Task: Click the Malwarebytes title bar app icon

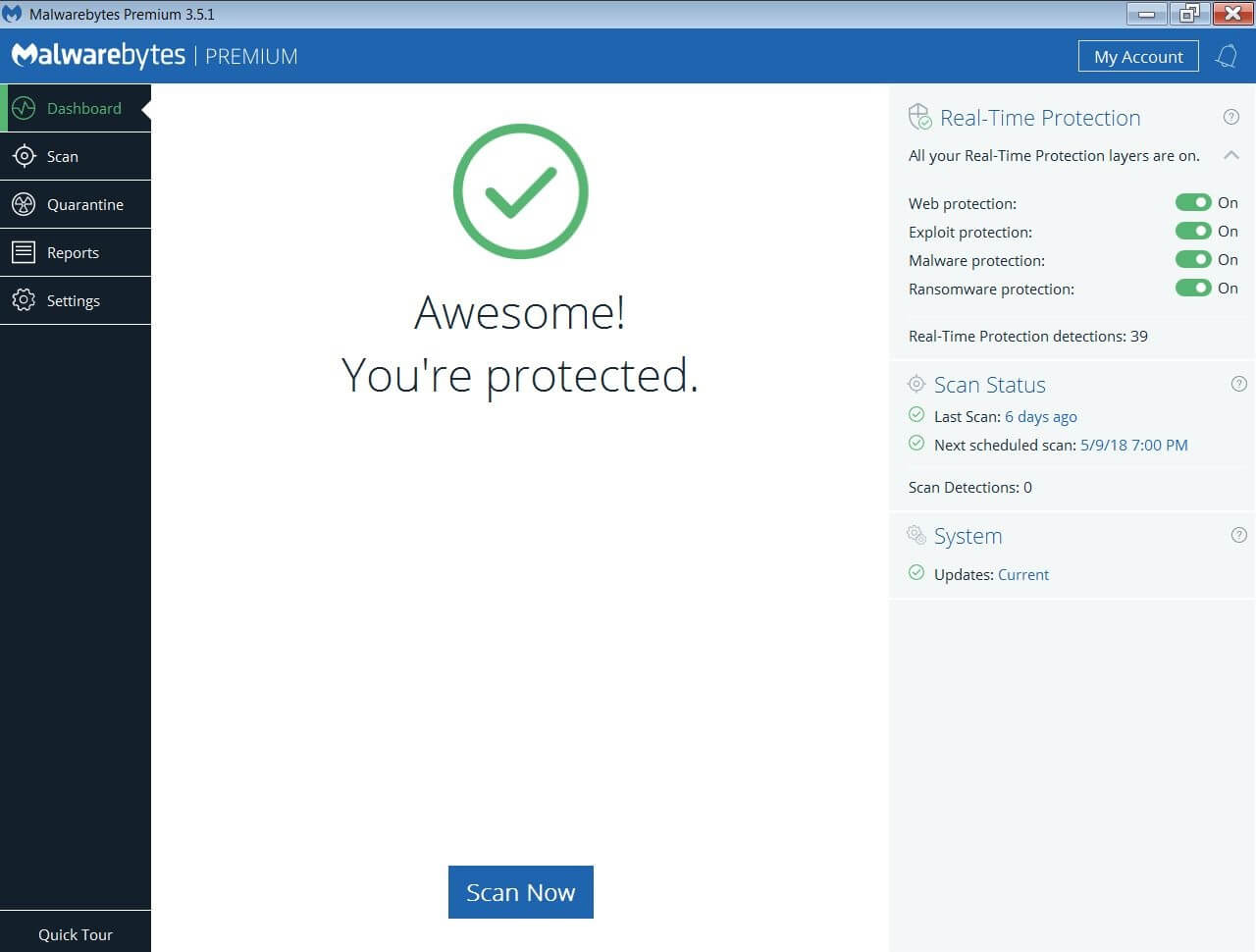Action: (12, 14)
